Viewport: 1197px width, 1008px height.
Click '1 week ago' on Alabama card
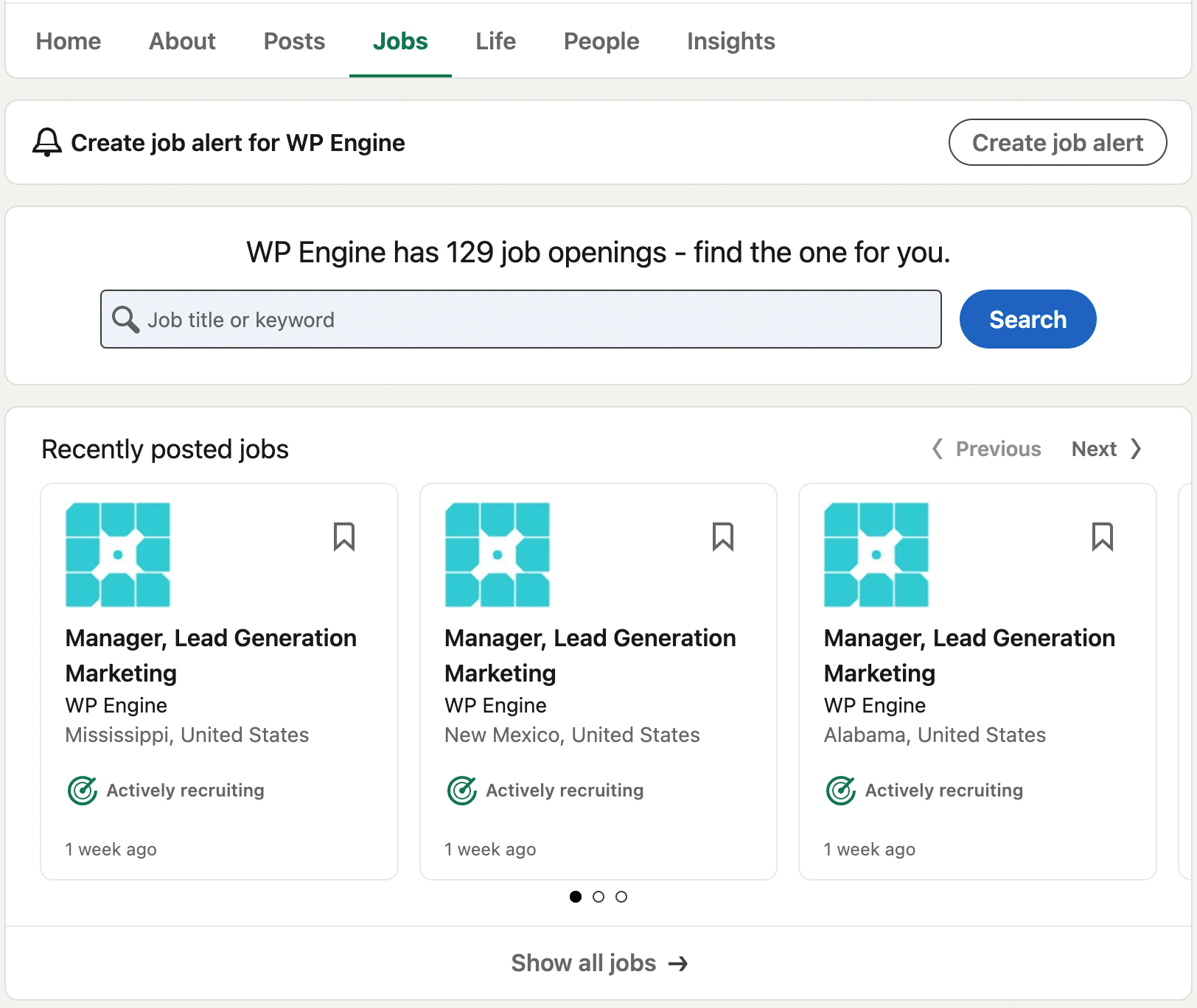[x=870, y=850]
